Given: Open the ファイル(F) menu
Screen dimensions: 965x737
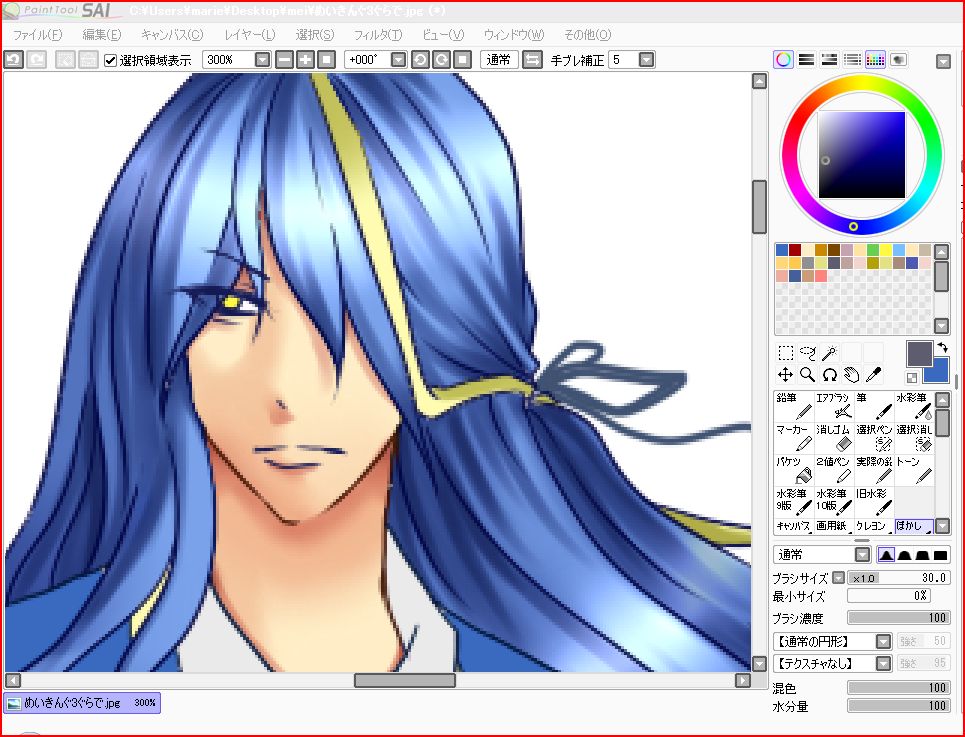Looking at the screenshot, I should tap(38, 35).
